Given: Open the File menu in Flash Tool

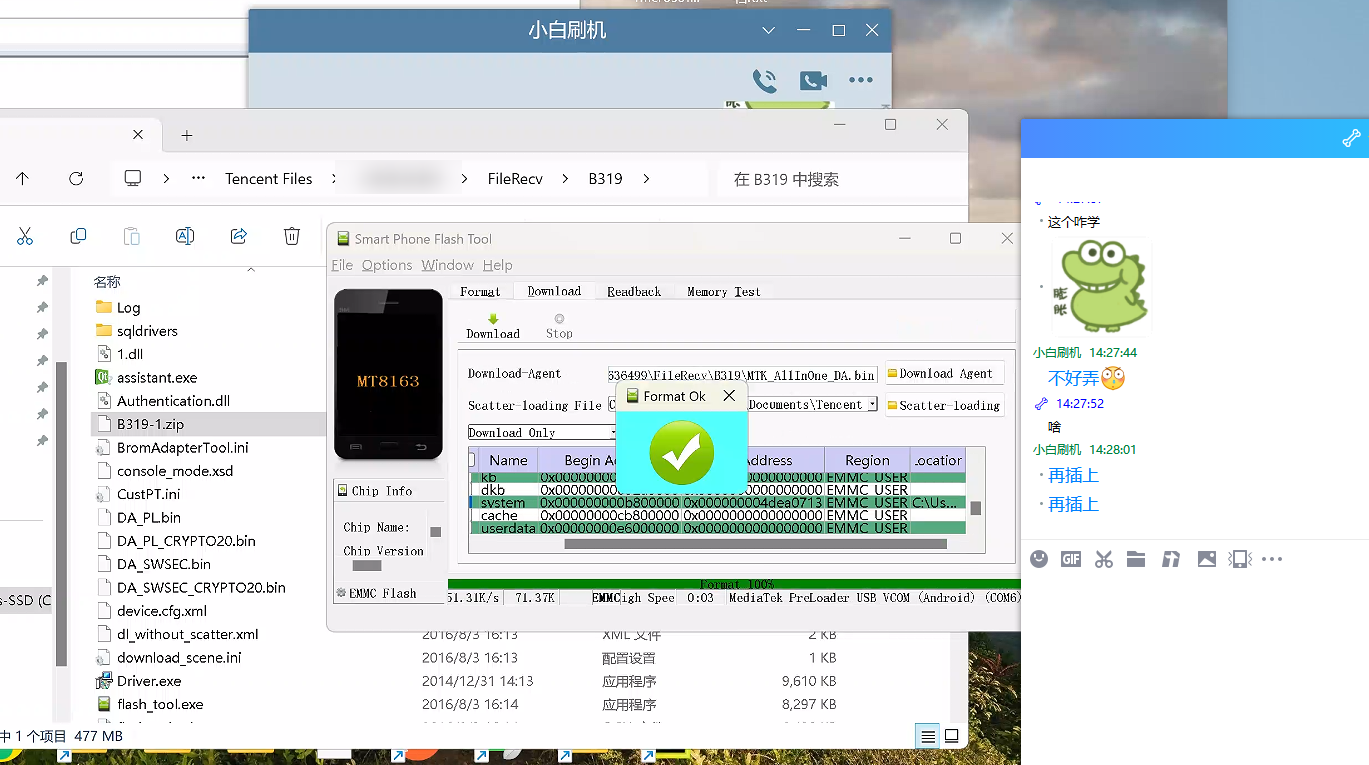Looking at the screenshot, I should [342, 265].
